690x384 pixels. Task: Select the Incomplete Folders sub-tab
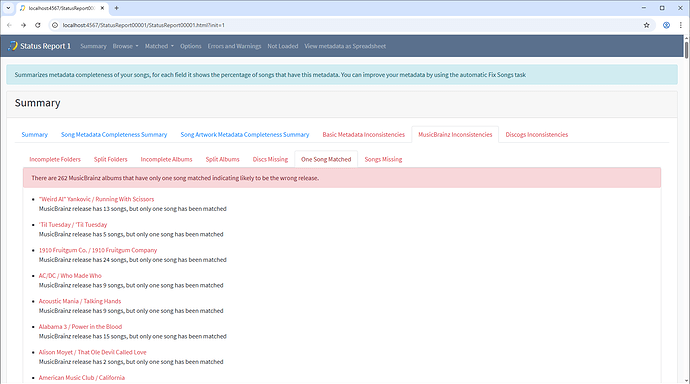click(x=55, y=159)
